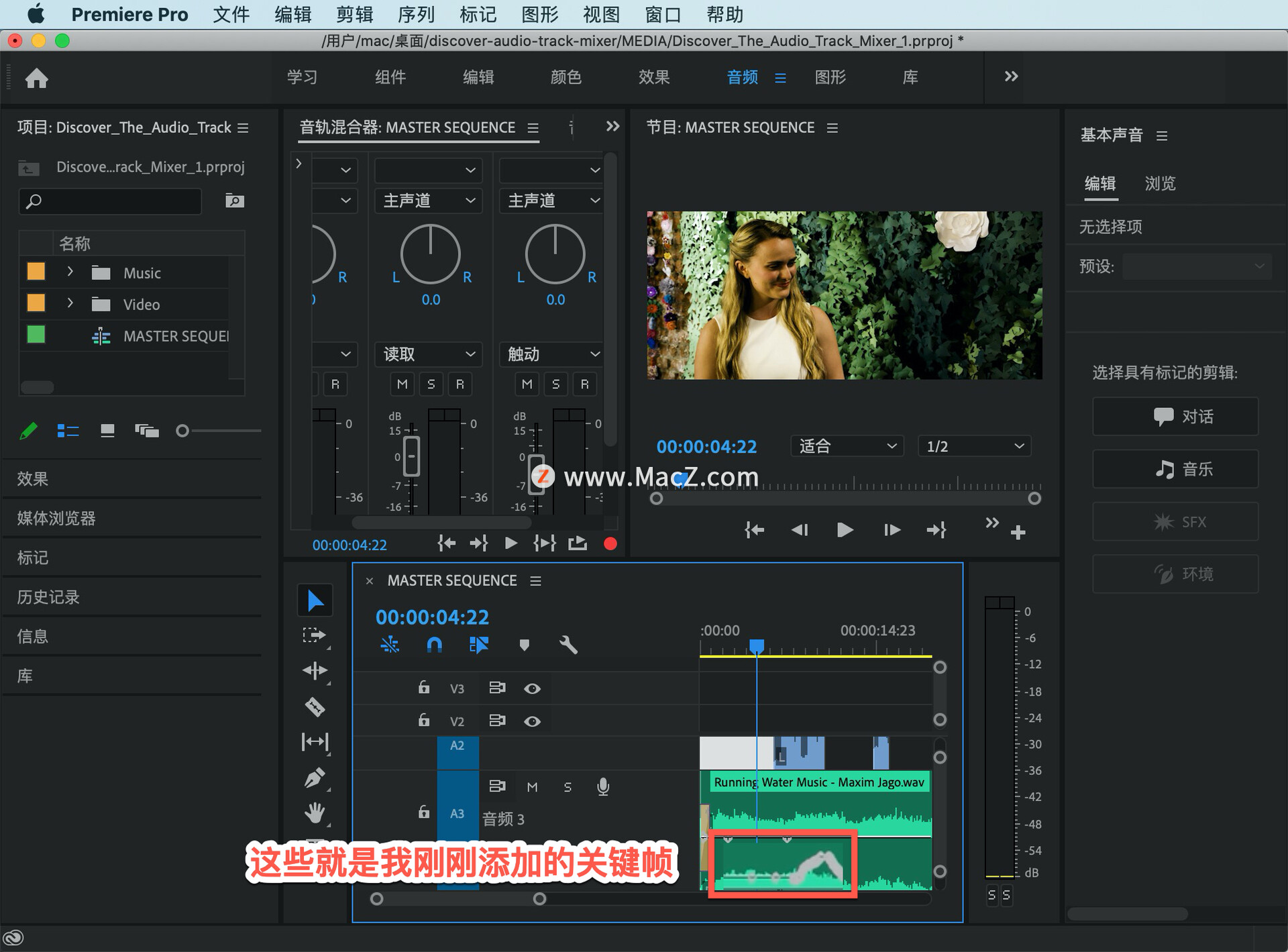Open the 序列 menu in menu bar
Screen dimensions: 1288x952
point(416,14)
